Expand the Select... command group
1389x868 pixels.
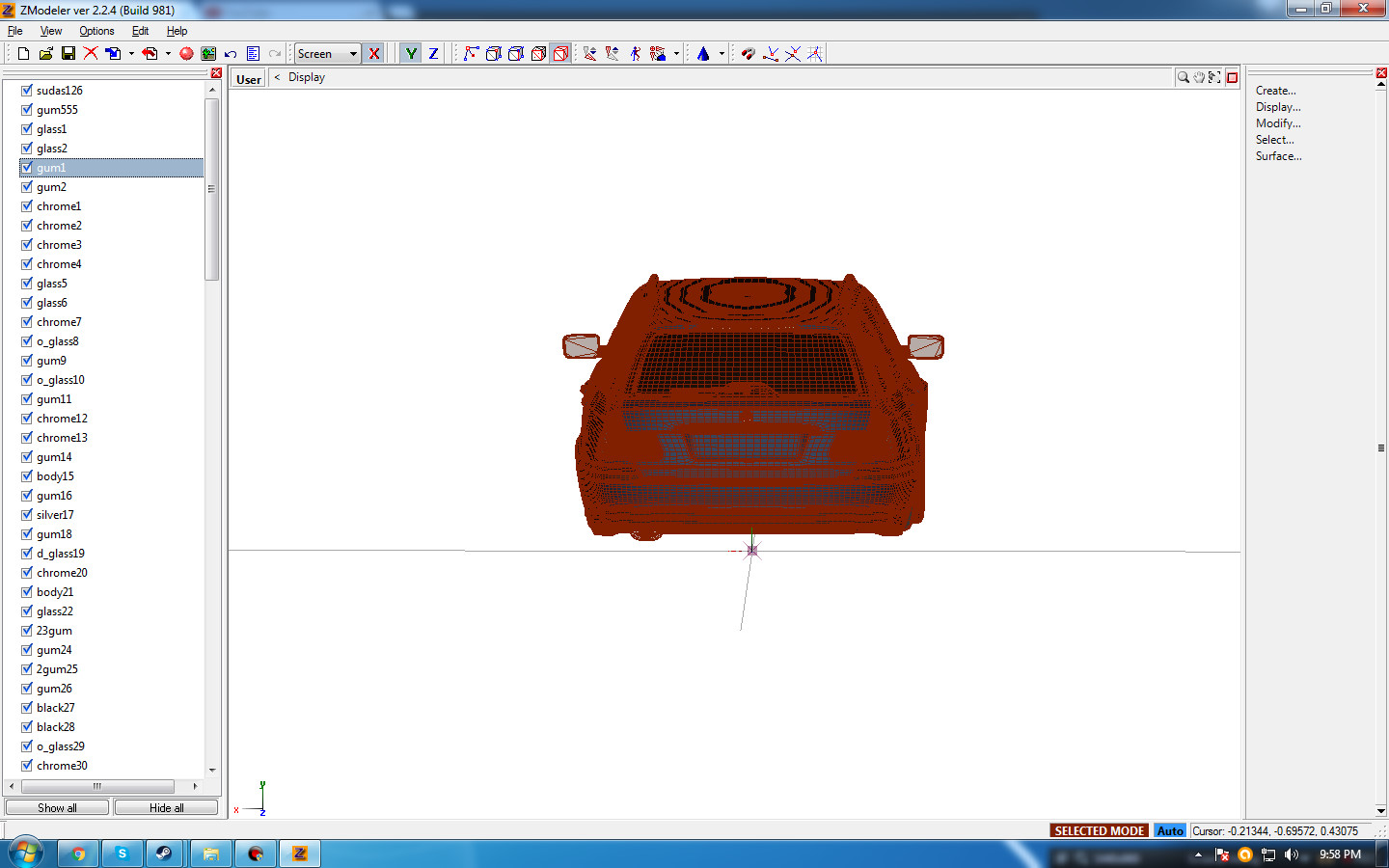click(x=1275, y=140)
